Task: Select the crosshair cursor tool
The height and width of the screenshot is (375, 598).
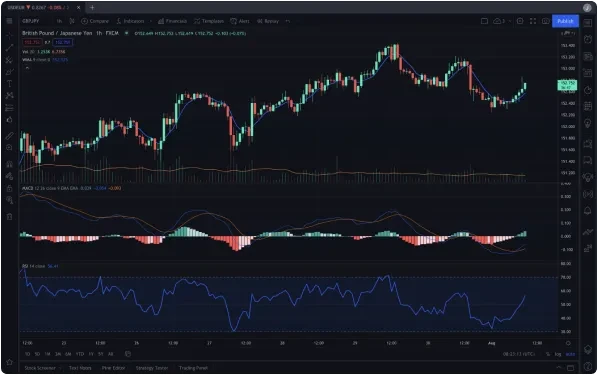Action: [x=10, y=35]
